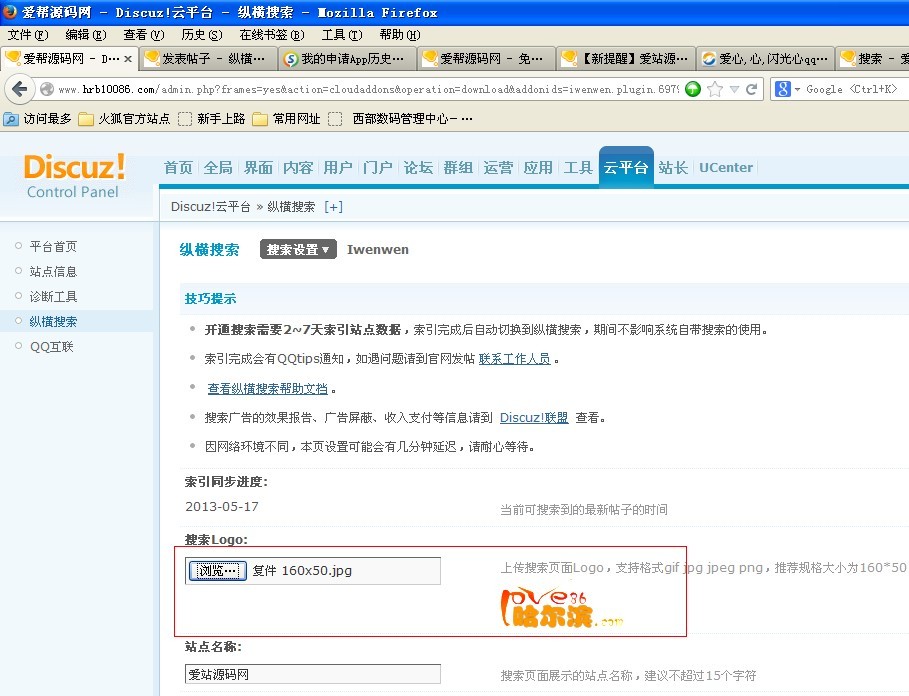Screen dimensions: 909x696
Task: Open the 工具 menu in menu bar
Action: [x=341, y=35]
